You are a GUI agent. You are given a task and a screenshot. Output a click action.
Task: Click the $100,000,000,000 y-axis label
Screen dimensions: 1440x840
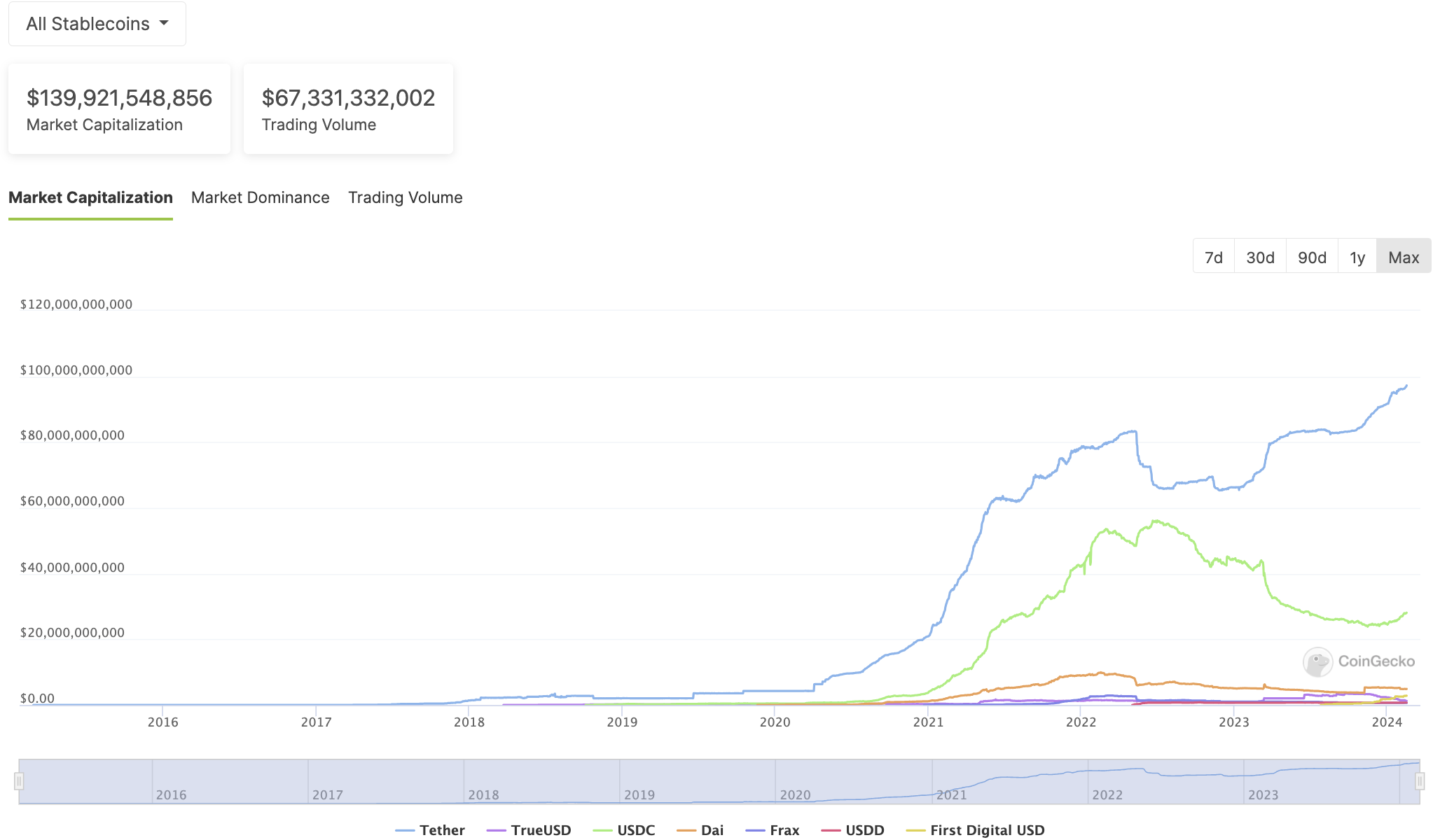(76, 370)
